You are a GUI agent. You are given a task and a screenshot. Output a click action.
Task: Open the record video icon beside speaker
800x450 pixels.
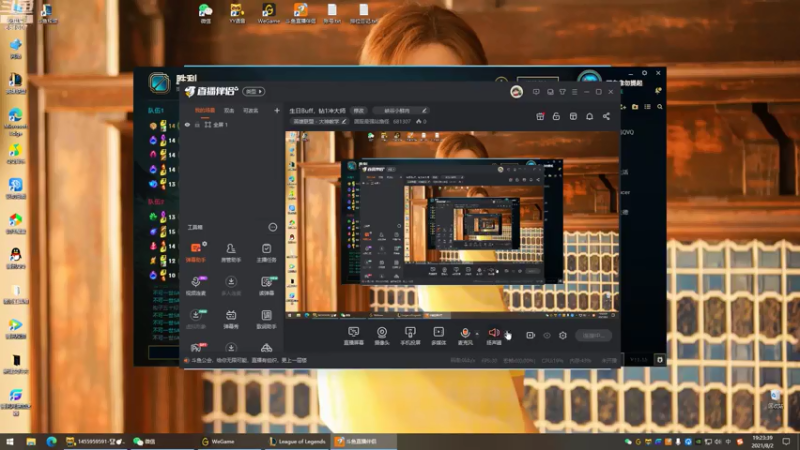[x=531, y=335]
